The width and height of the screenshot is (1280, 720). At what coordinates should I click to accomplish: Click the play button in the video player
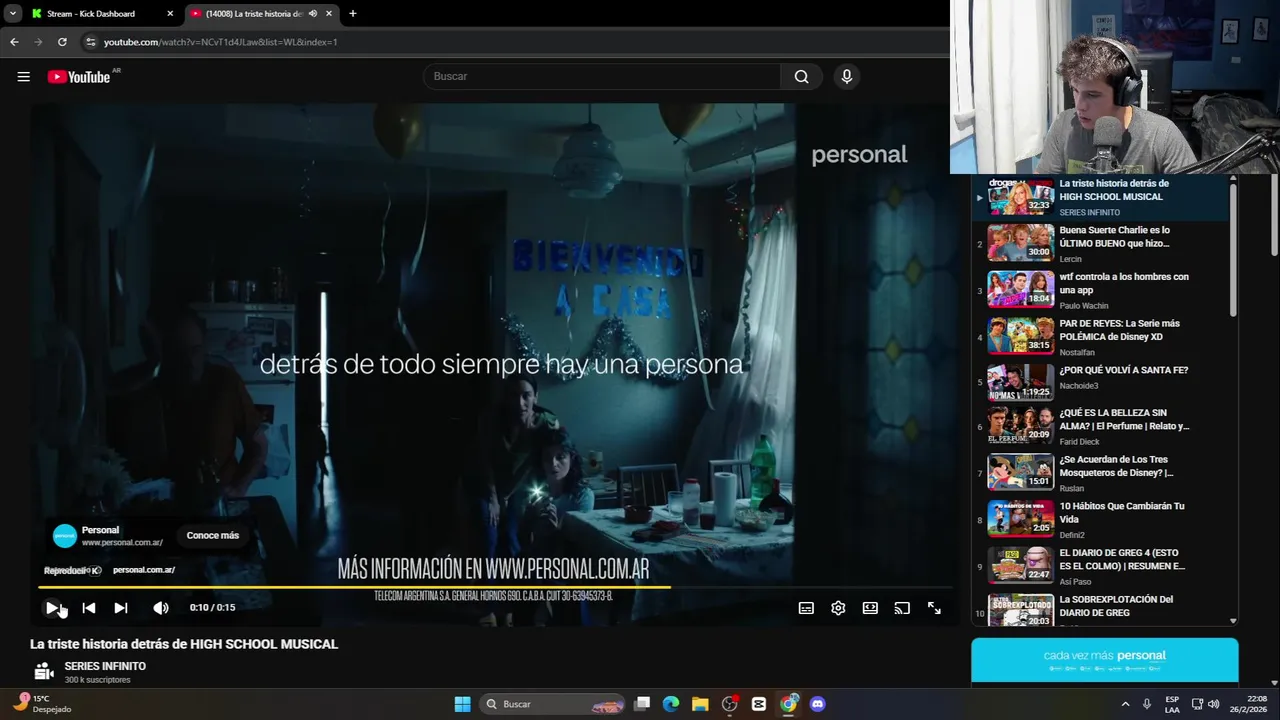[x=52, y=607]
